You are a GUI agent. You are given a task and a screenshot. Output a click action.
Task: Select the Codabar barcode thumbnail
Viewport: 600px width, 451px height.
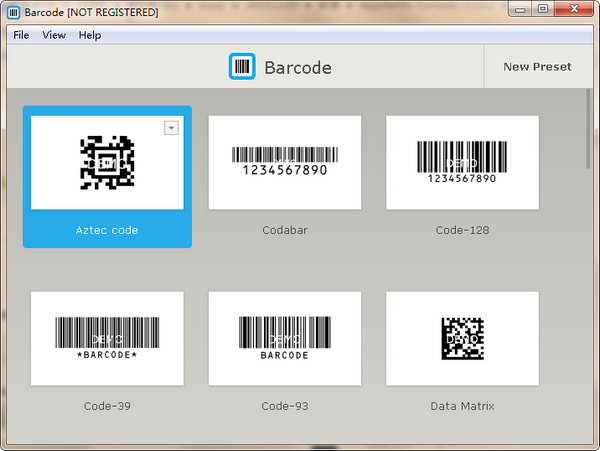pos(284,162)
